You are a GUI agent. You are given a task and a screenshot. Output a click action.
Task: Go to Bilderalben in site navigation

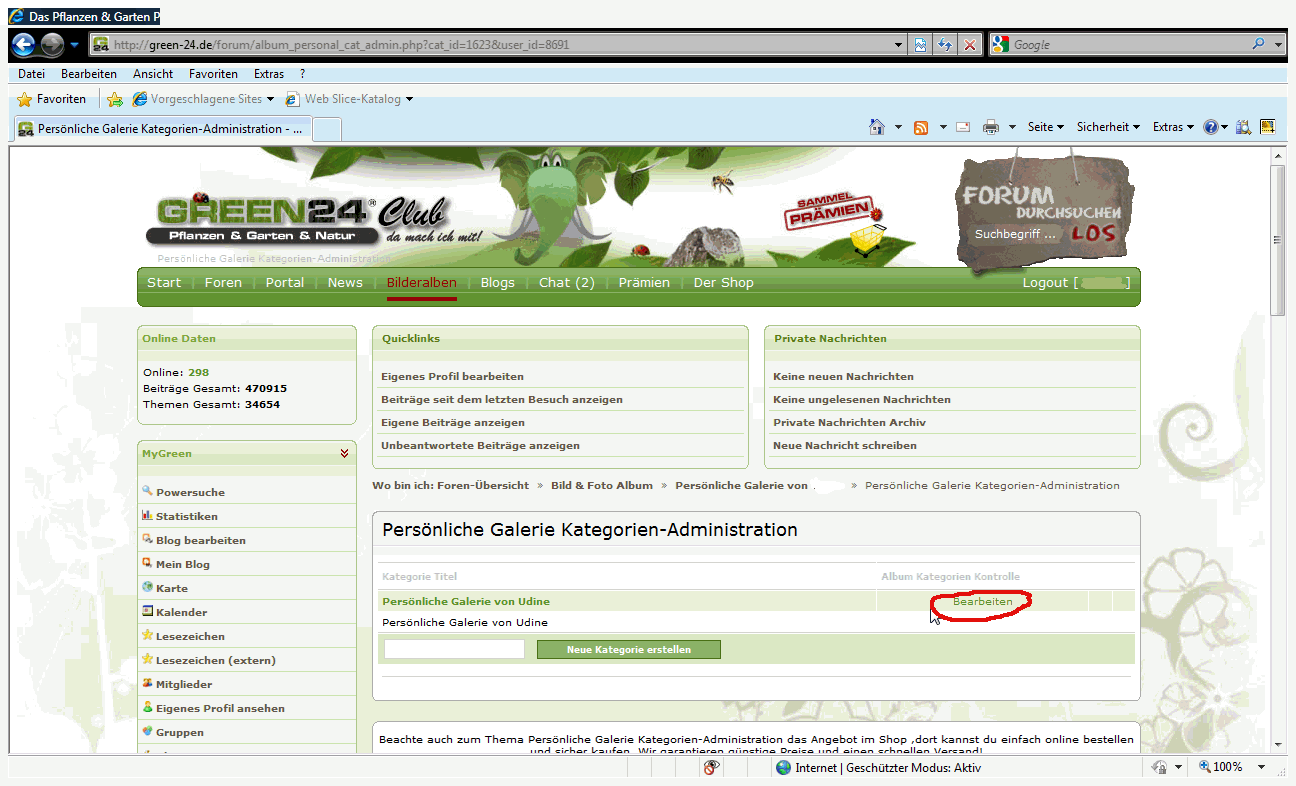(x=421, y=283)
